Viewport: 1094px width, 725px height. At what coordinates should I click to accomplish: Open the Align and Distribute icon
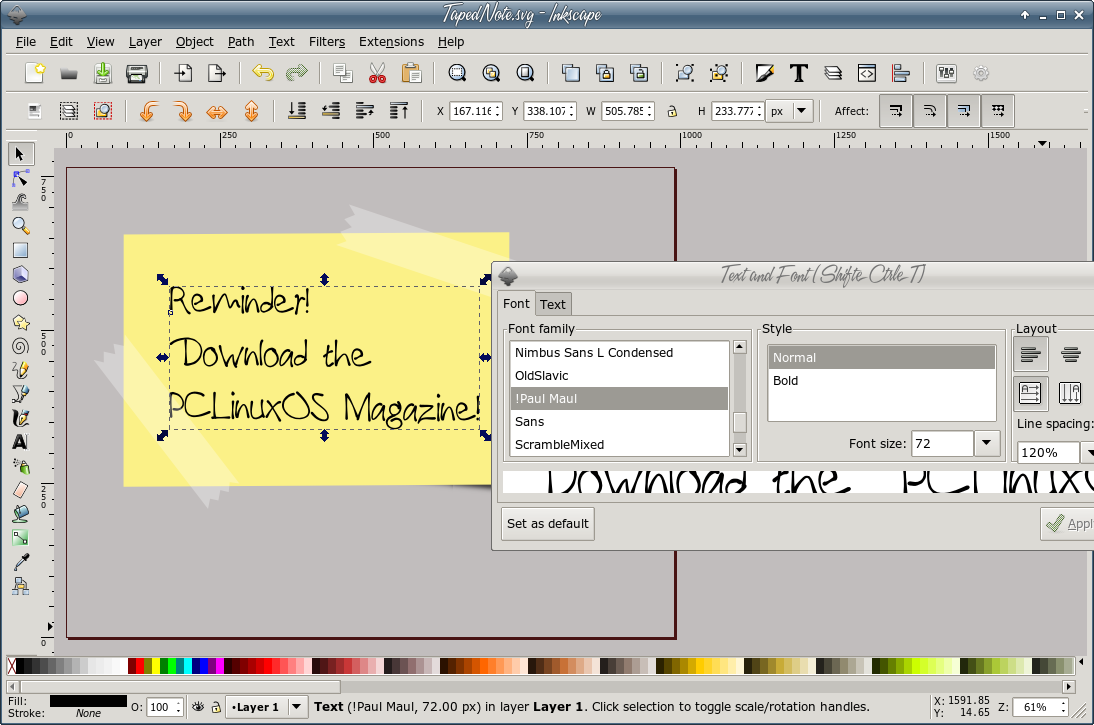click(x=901, y=73)
